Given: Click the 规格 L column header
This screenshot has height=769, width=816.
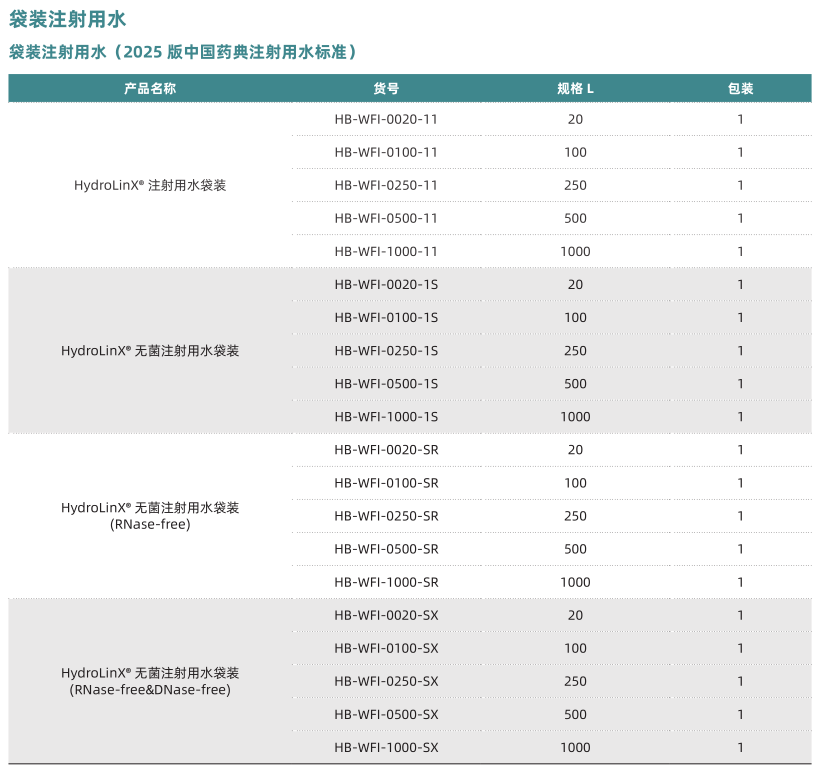Looking at the screenshot, I should tap(575, 88).
